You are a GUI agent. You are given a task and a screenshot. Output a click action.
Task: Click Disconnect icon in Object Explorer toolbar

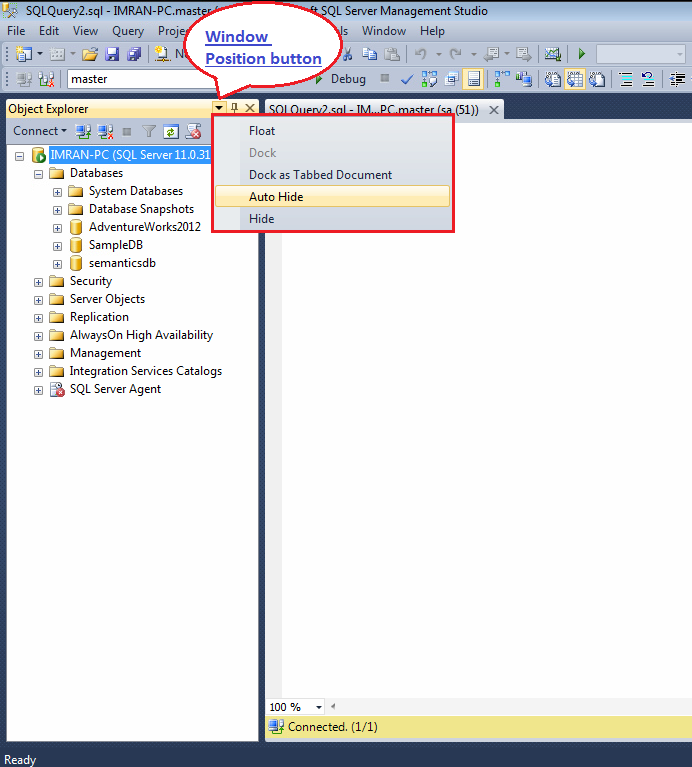coord(106,131)
